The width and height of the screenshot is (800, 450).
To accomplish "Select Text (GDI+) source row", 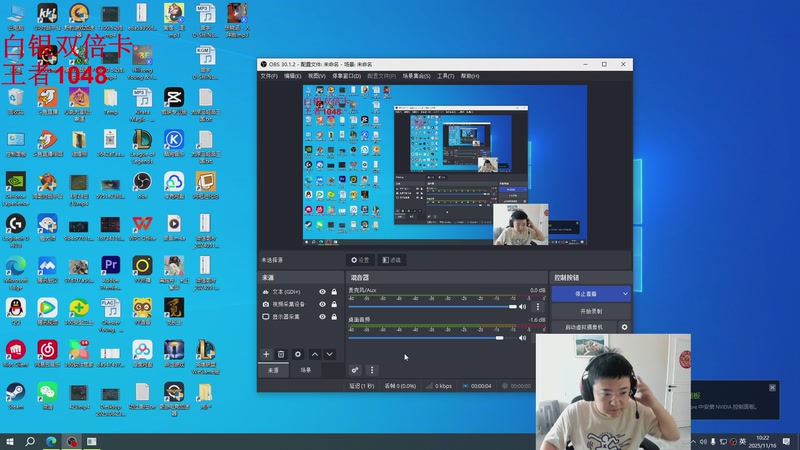I will click(x=301, y=292).
